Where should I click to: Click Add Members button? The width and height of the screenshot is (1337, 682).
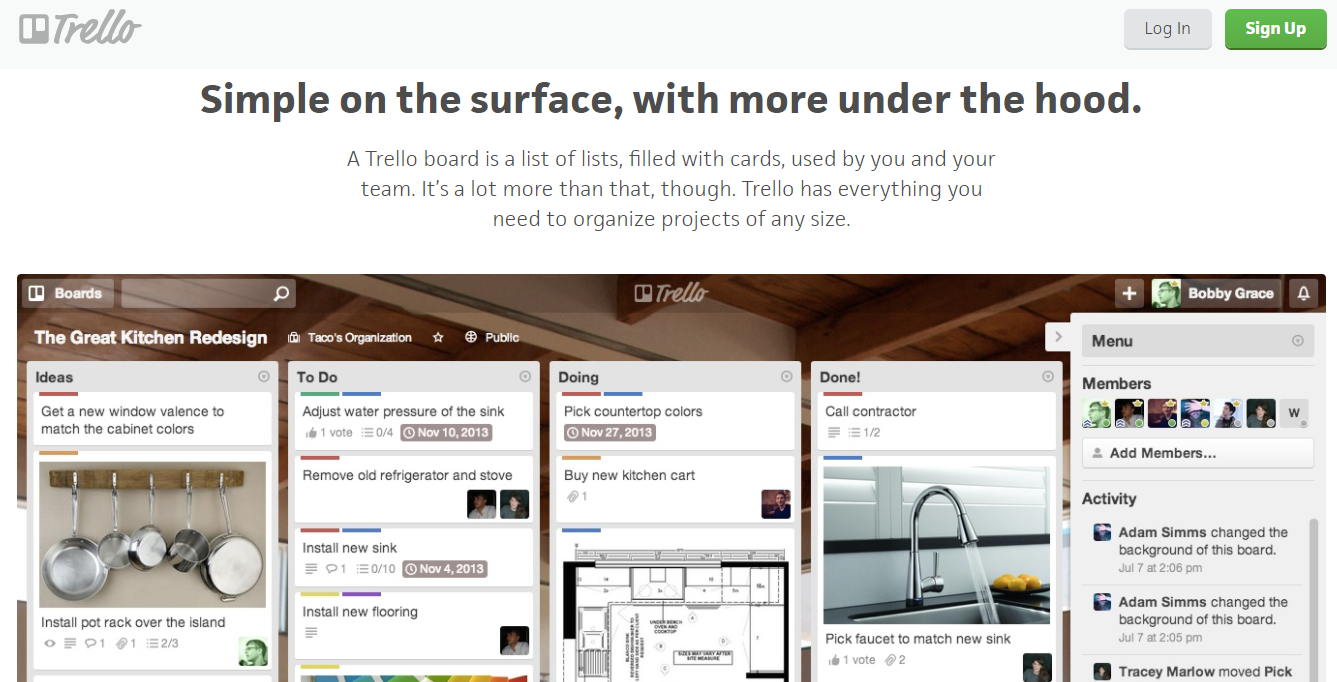pyautogui.click(x=1198, y=453)
